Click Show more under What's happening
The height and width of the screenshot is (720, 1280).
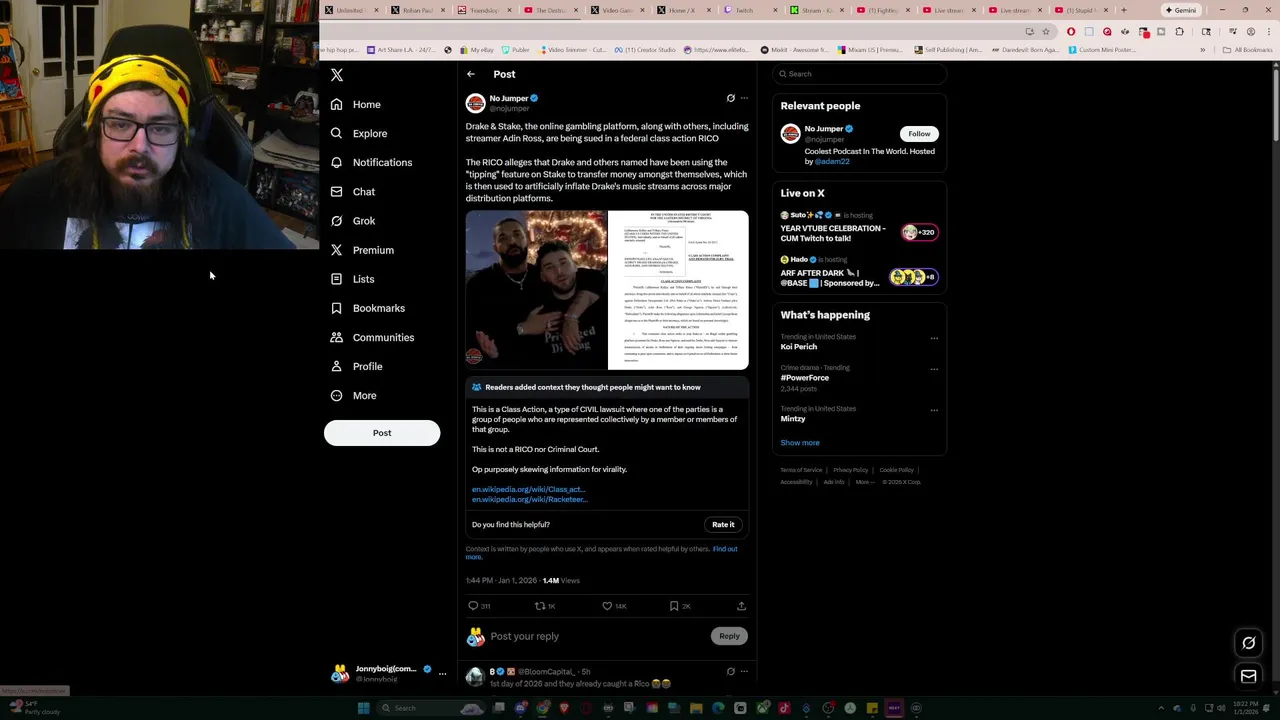click(800, 443)
